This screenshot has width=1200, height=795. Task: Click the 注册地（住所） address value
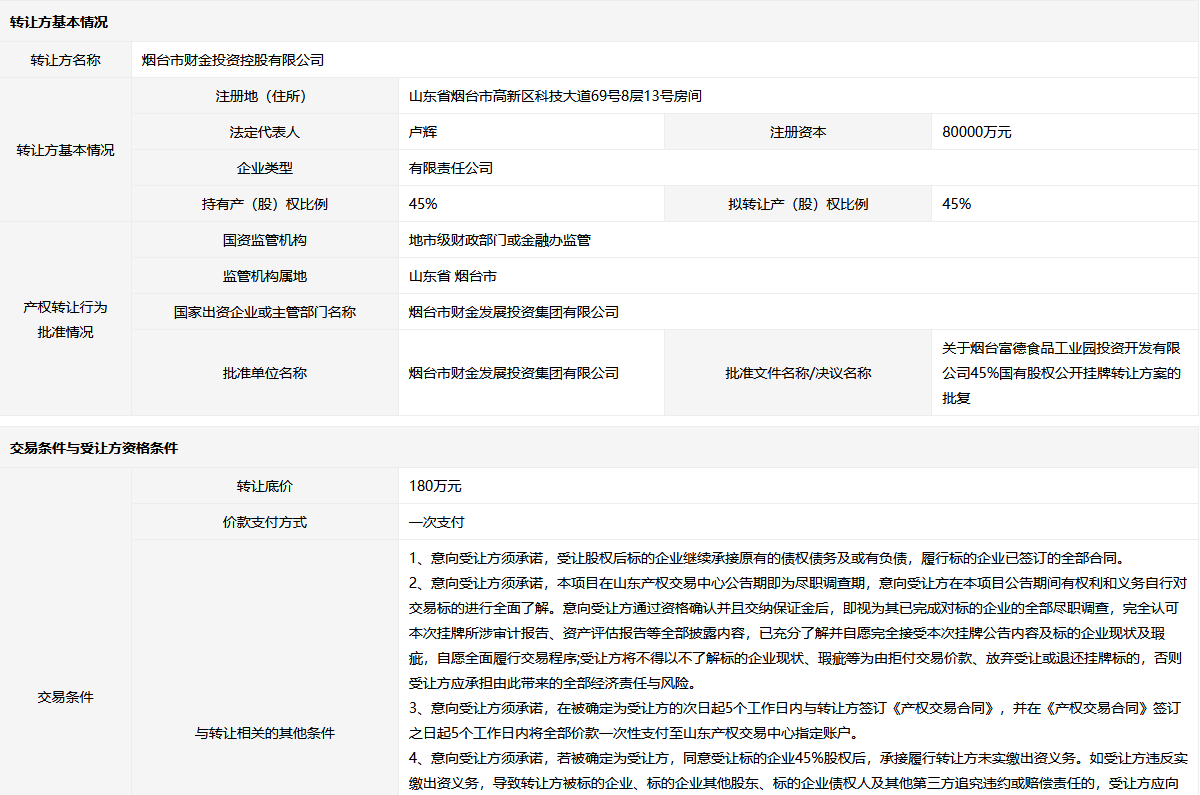point(555,96)
